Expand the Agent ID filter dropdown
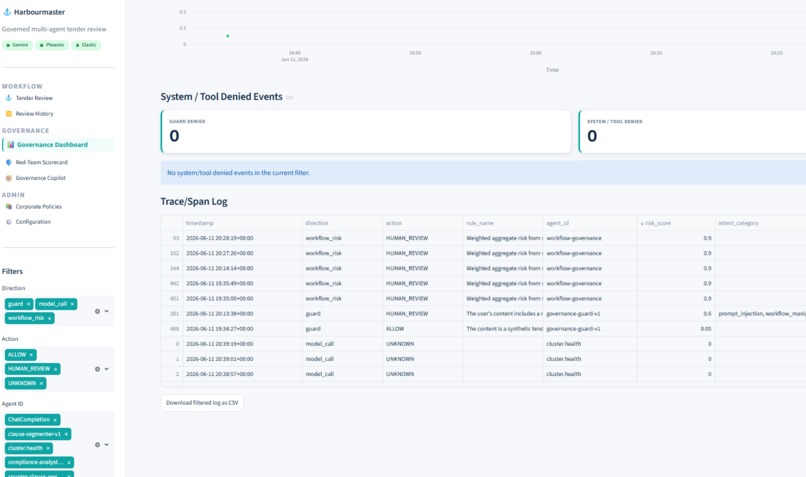The image size is (806, 477). [106, 445]
